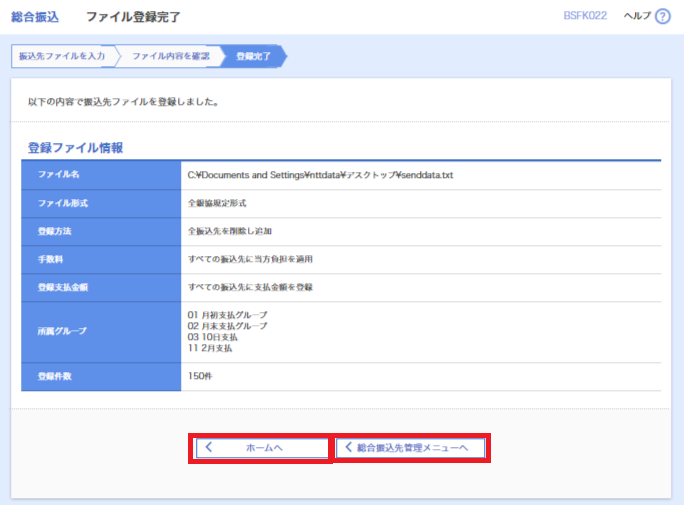Go back with the ホームへ button
This screenshot has width=684, height=505.
pyautogui.click(x=262, y=448)
